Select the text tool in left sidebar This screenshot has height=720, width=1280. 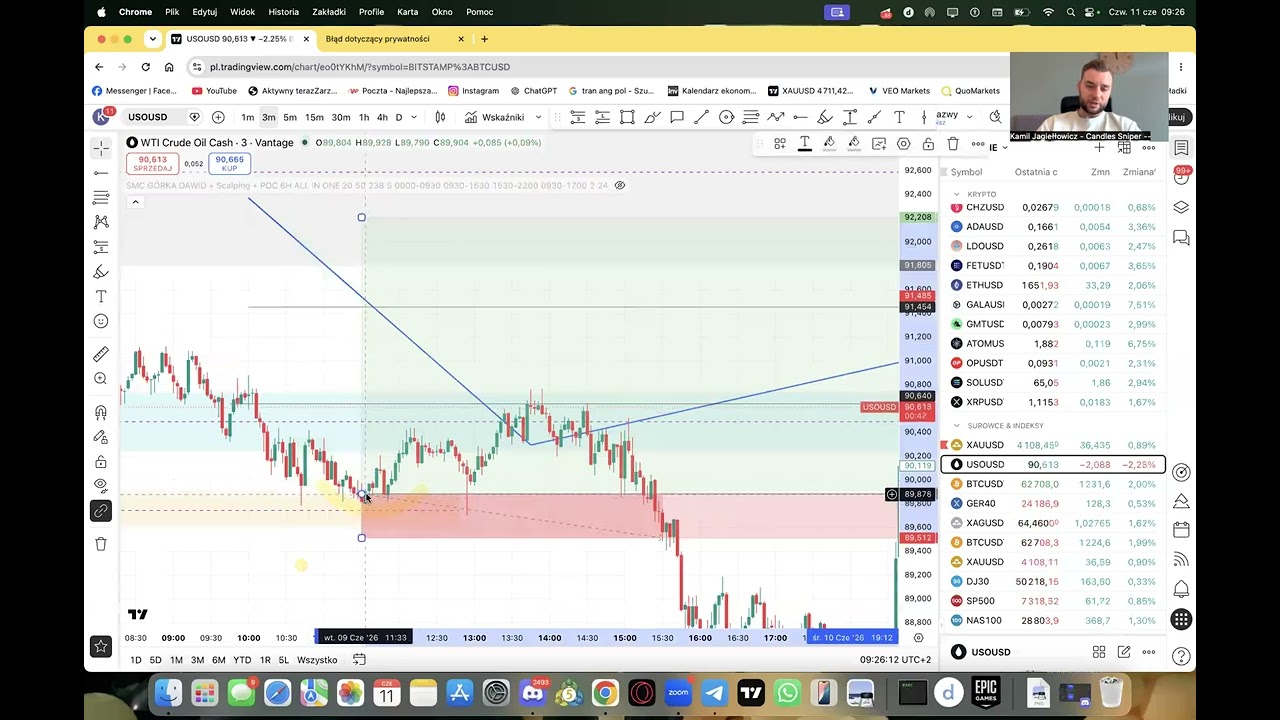[x=101, y=297]
